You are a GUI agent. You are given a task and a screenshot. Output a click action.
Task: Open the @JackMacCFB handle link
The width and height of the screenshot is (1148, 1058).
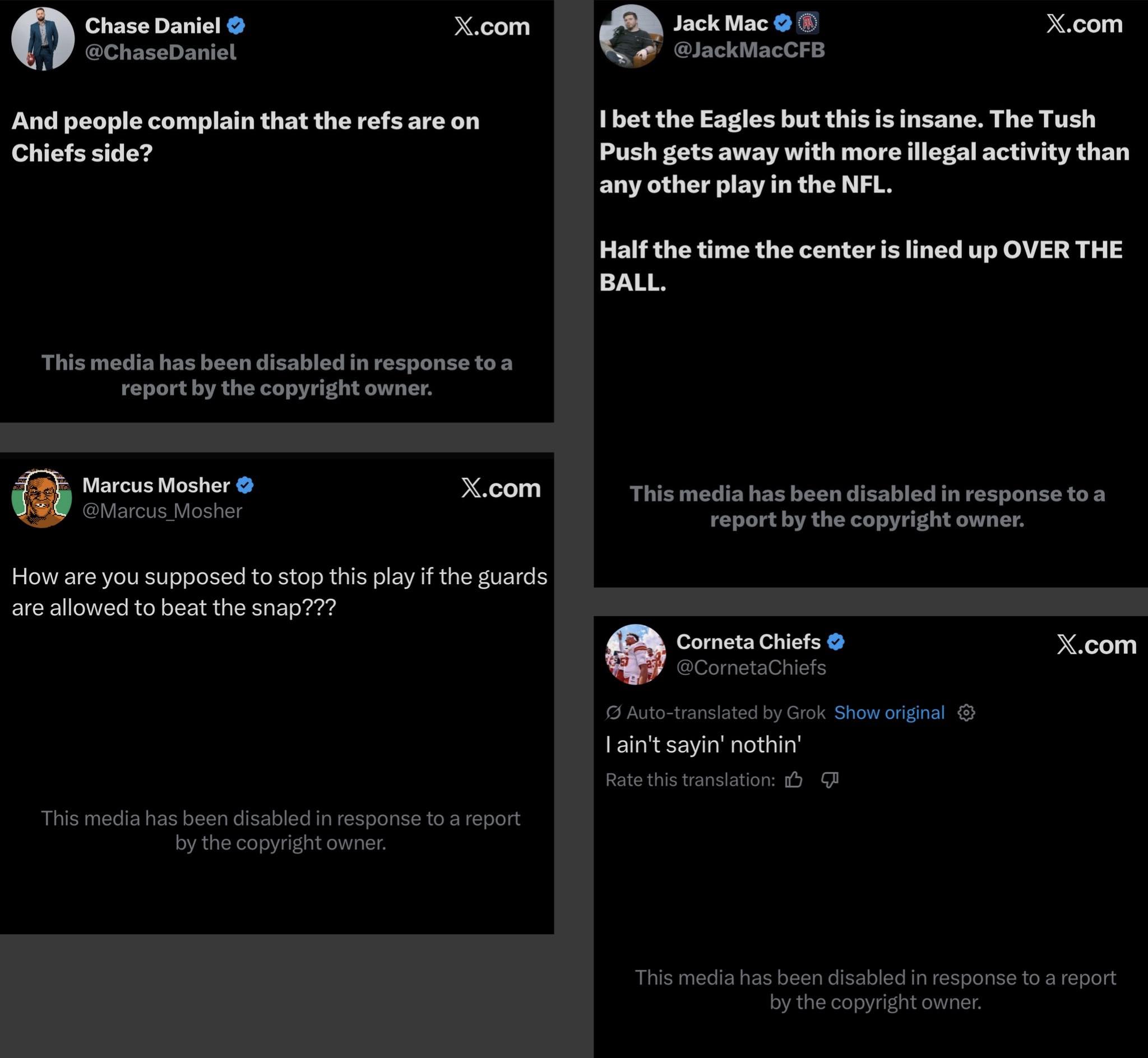(749, 50)
